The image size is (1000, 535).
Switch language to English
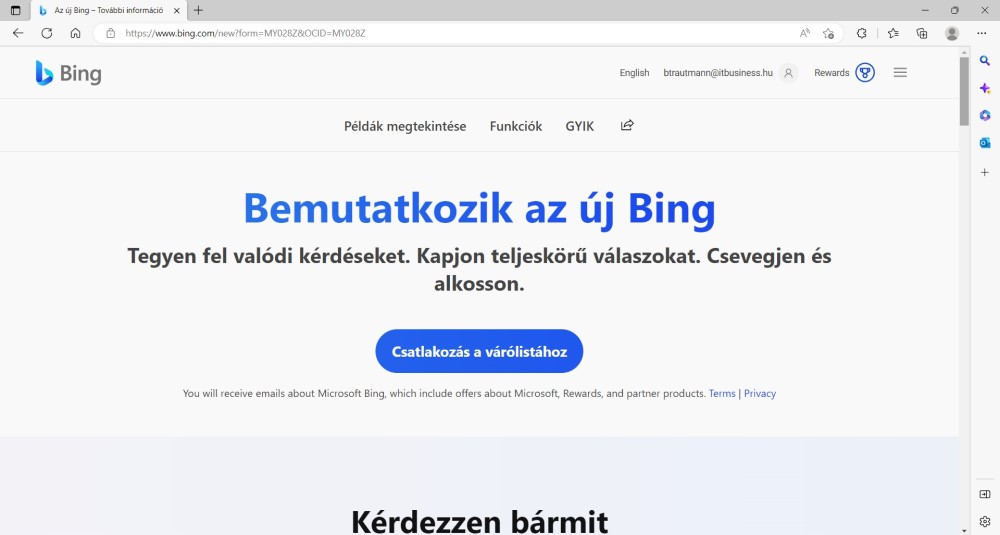pyautogui.click(x=634, y=73)
